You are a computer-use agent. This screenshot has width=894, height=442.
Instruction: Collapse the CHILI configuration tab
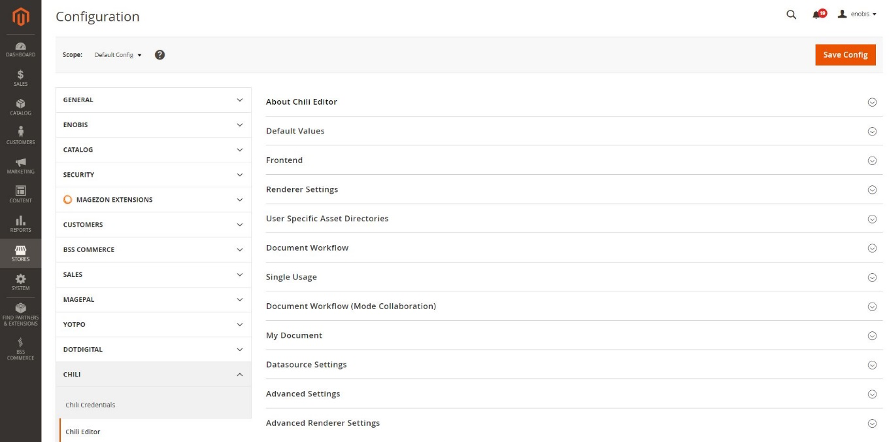pos(153,375)
